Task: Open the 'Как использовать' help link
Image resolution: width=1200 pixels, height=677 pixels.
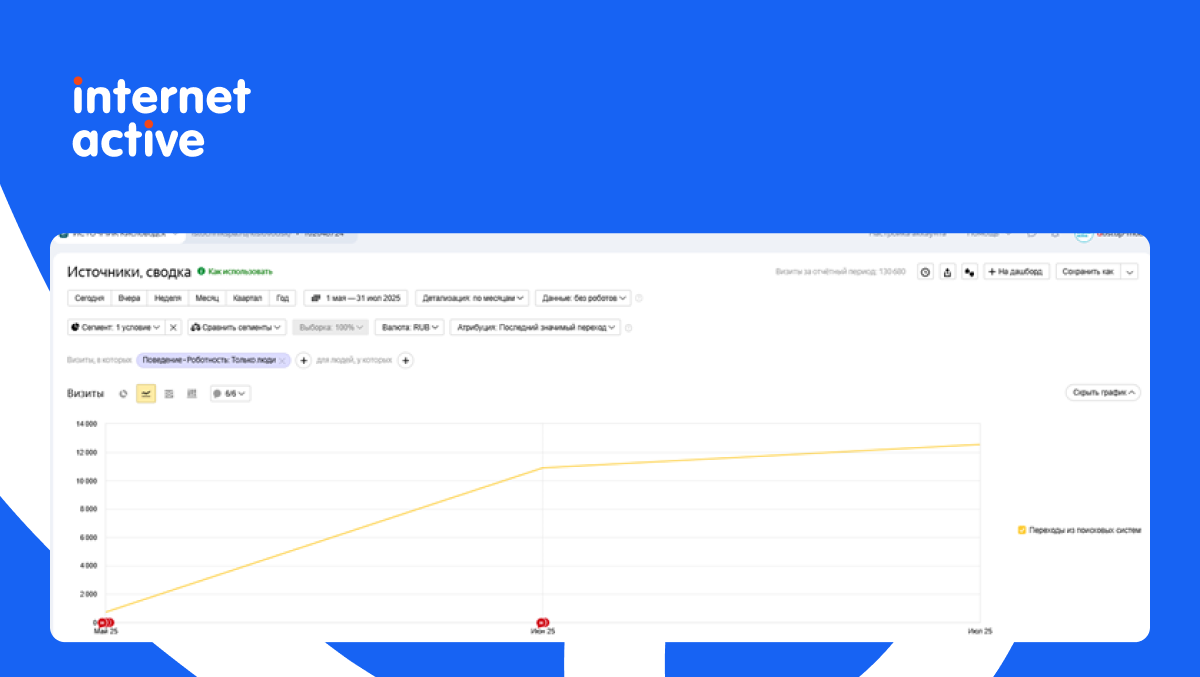Action: (x=235, y=271)
